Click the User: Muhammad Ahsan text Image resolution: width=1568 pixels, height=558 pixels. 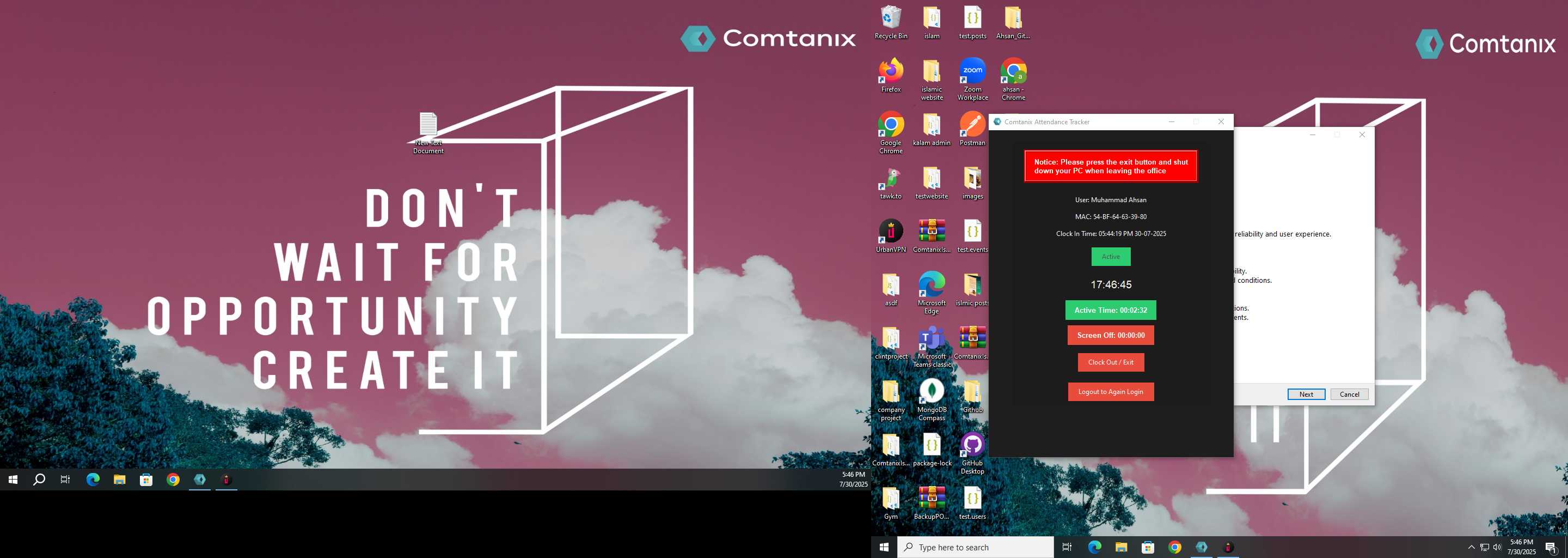pyautogui.click(x=1110, y=200)
